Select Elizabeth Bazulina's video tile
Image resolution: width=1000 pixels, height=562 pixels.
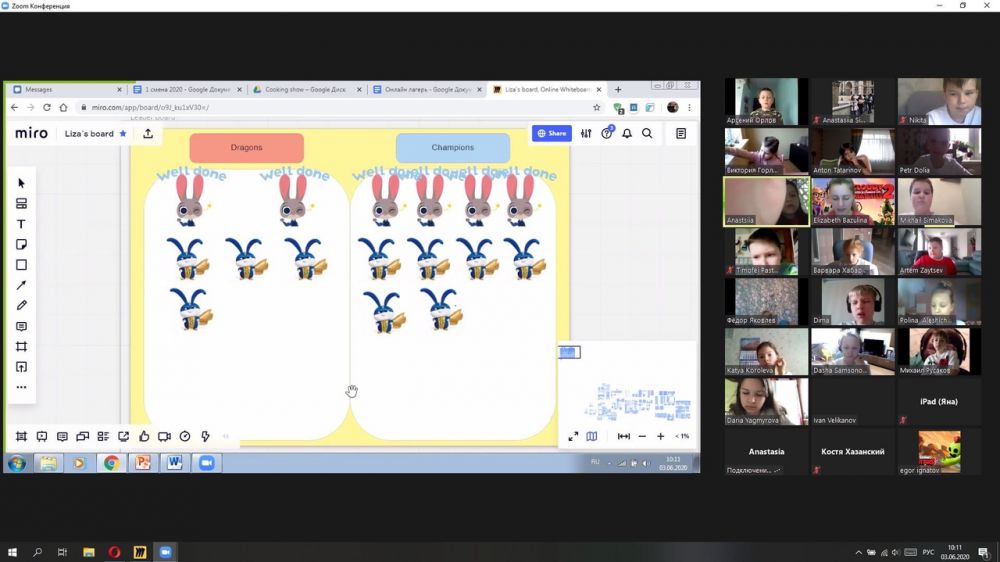[x=853, y=202]
